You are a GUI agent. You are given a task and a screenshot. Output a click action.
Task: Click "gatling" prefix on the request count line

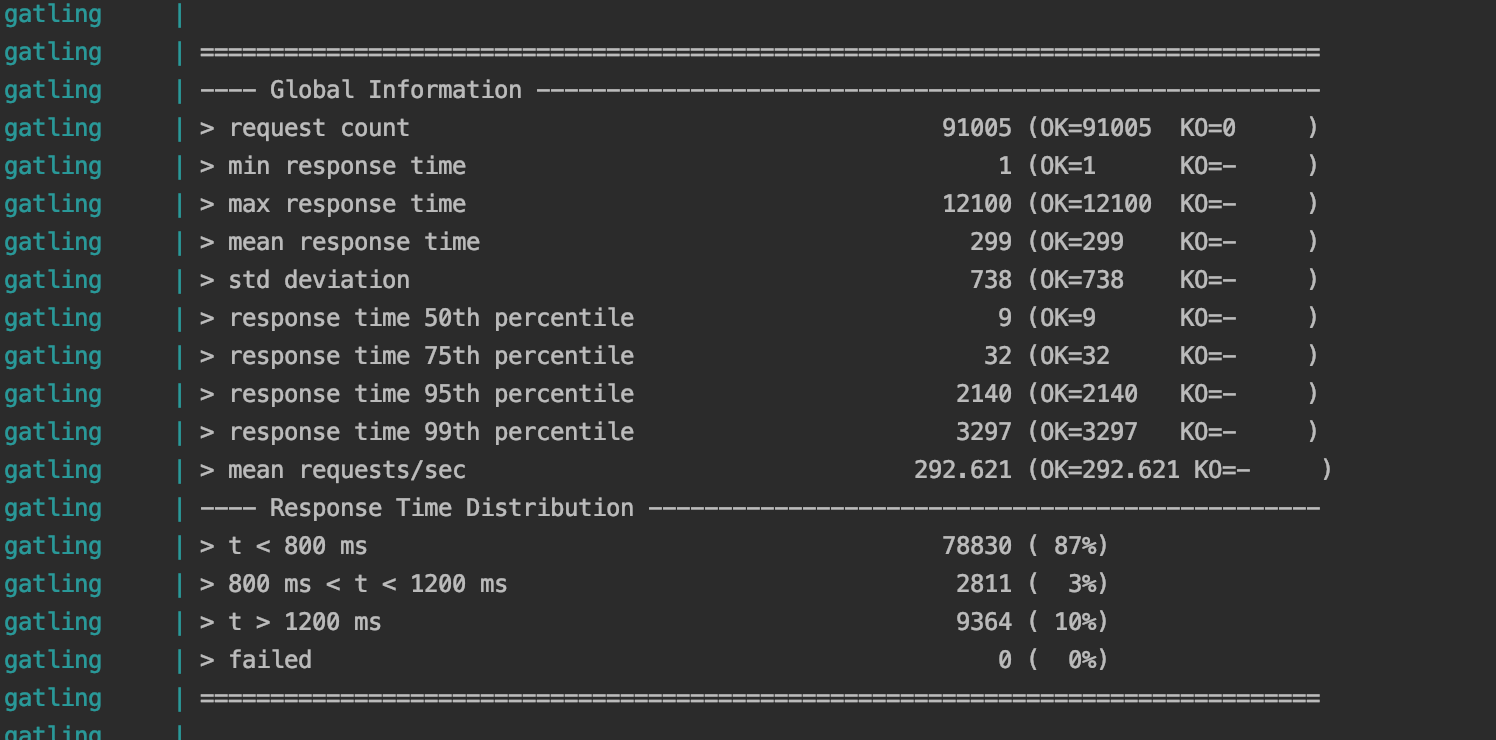tap(53, 128)
